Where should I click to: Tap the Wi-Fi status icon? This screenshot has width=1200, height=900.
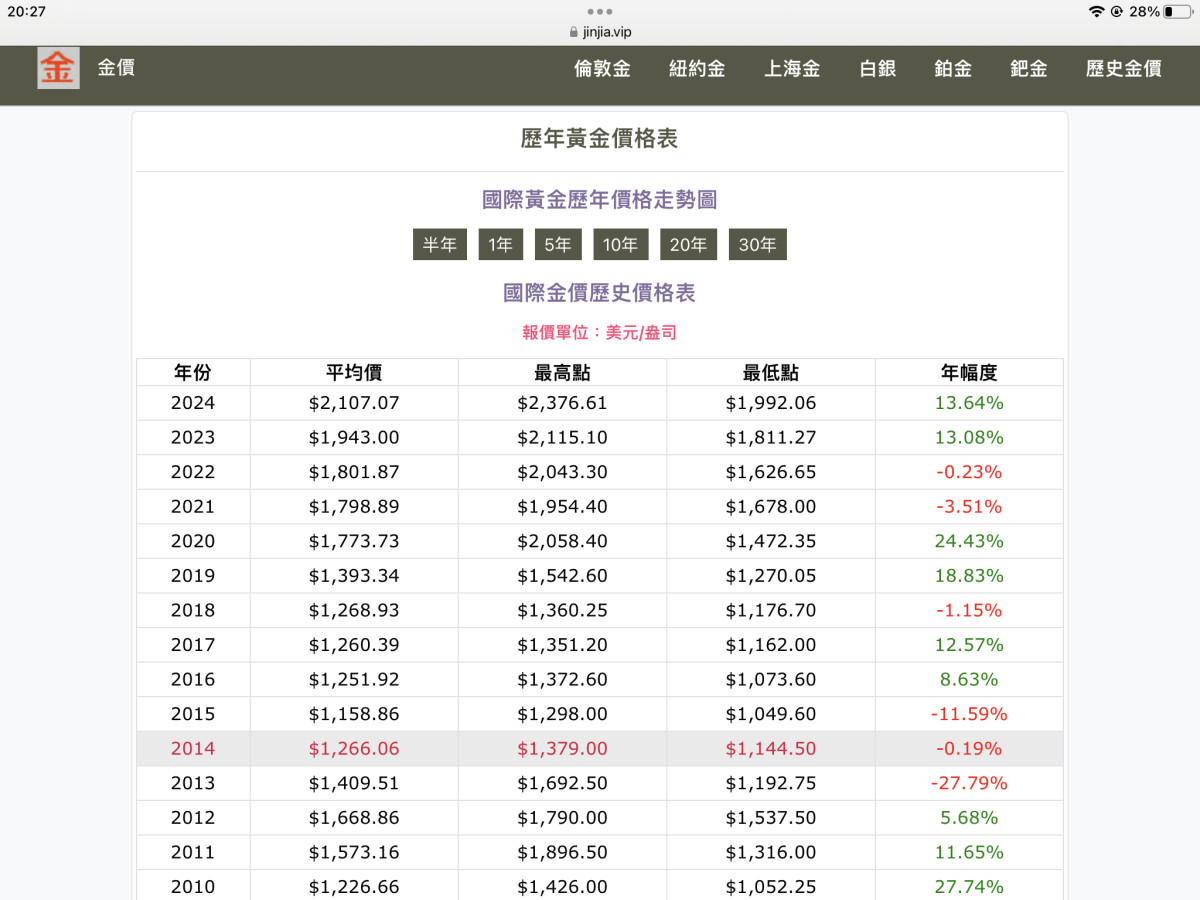[1096, 12]
